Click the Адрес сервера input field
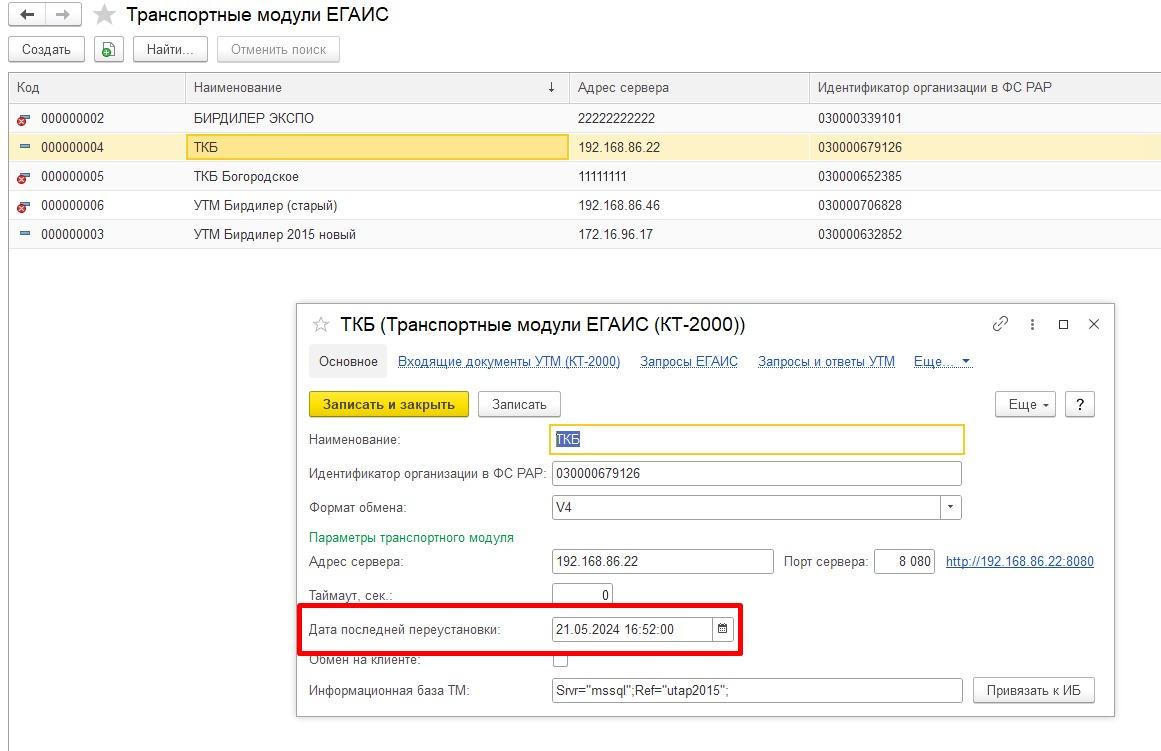 pos(663,561)
